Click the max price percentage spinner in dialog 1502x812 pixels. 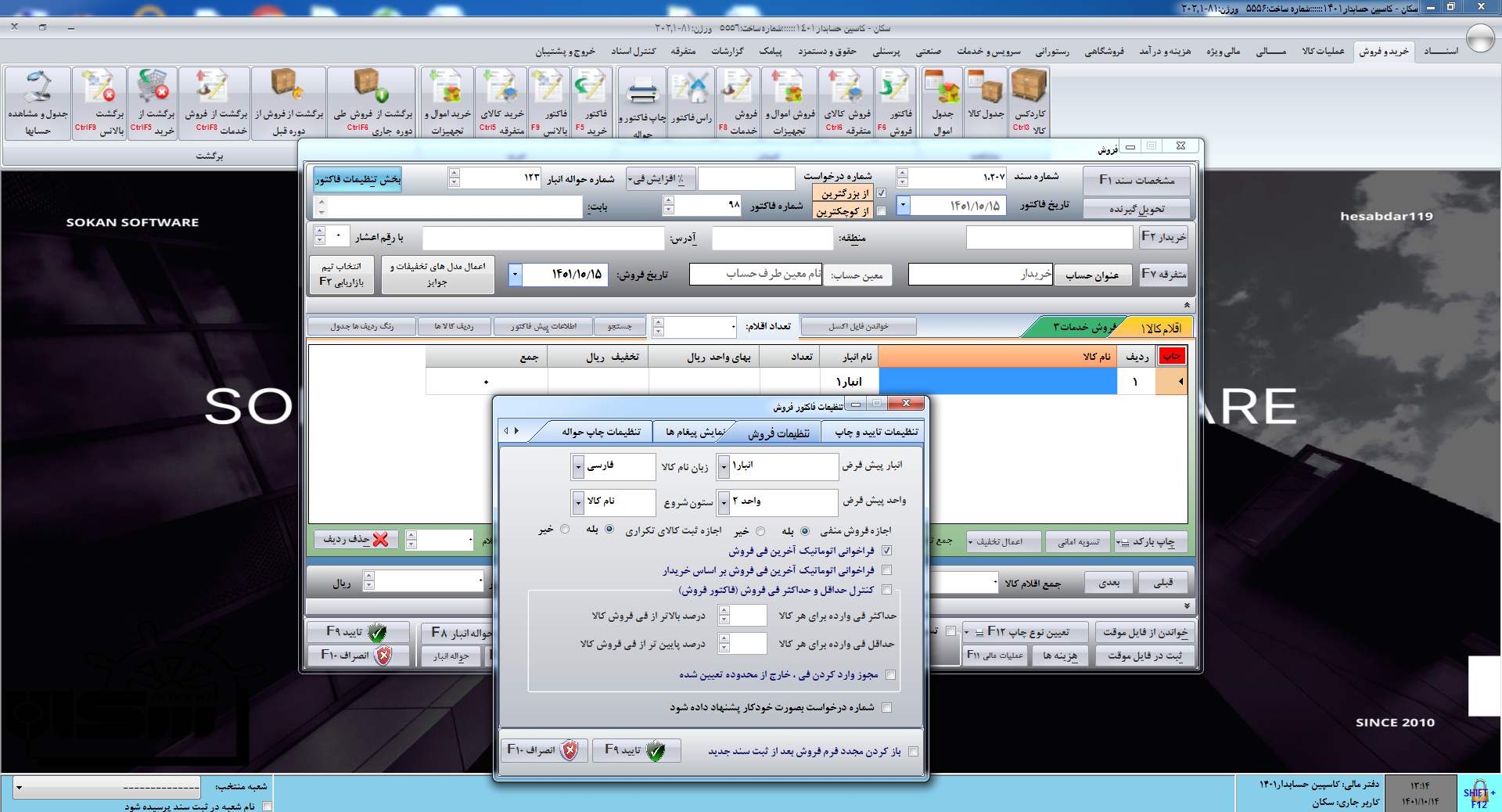(x=724, y=616)
